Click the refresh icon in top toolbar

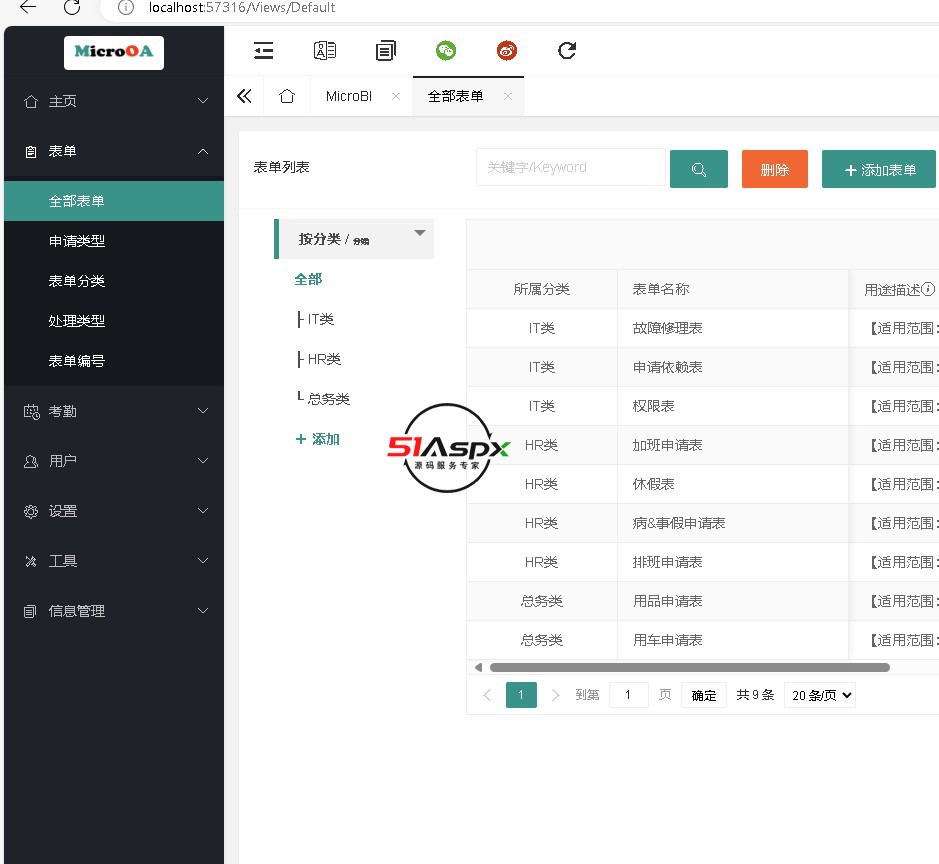567,50
